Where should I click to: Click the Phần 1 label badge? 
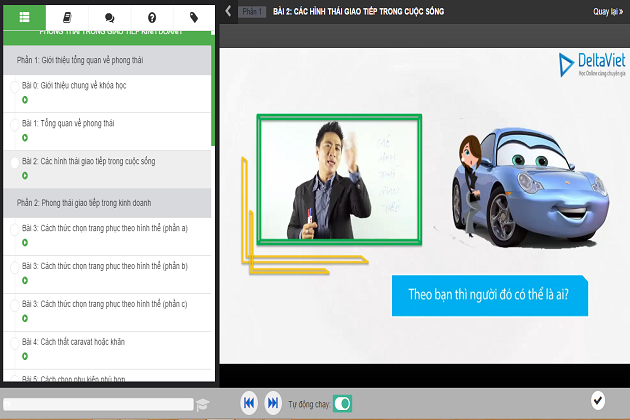252,12
